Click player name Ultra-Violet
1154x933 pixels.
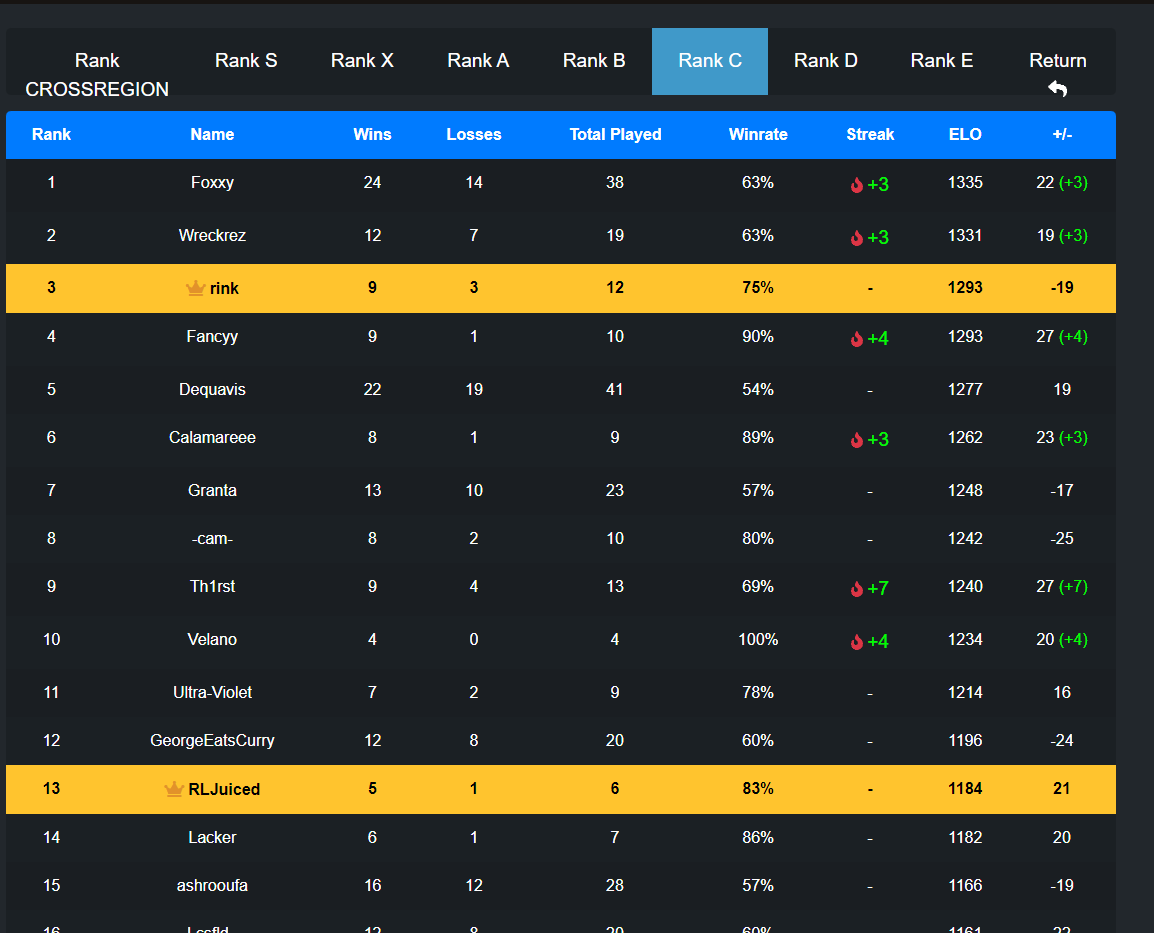click(212, 692)
